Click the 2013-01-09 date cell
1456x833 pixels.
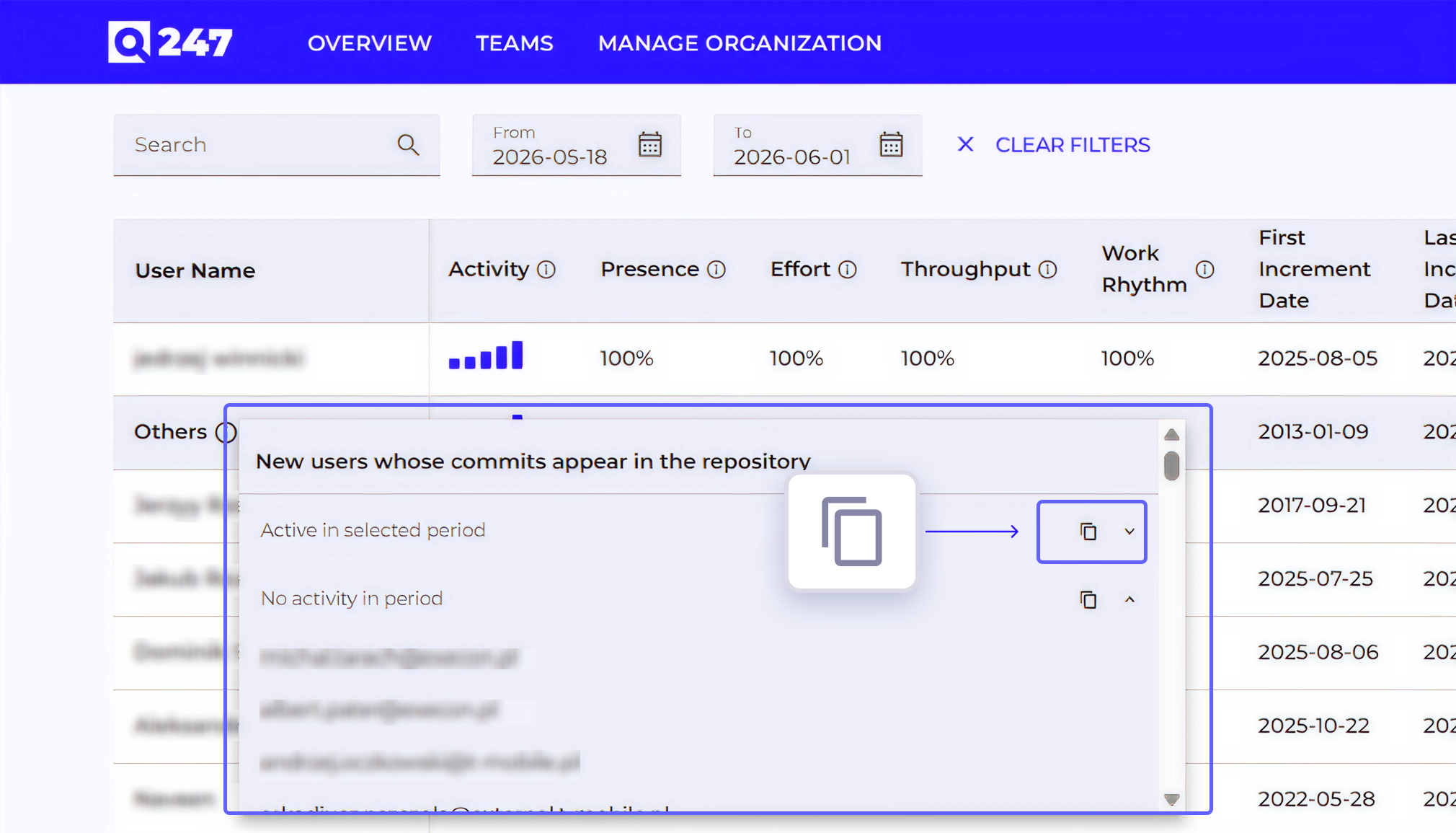click(x=1313, y=431)
